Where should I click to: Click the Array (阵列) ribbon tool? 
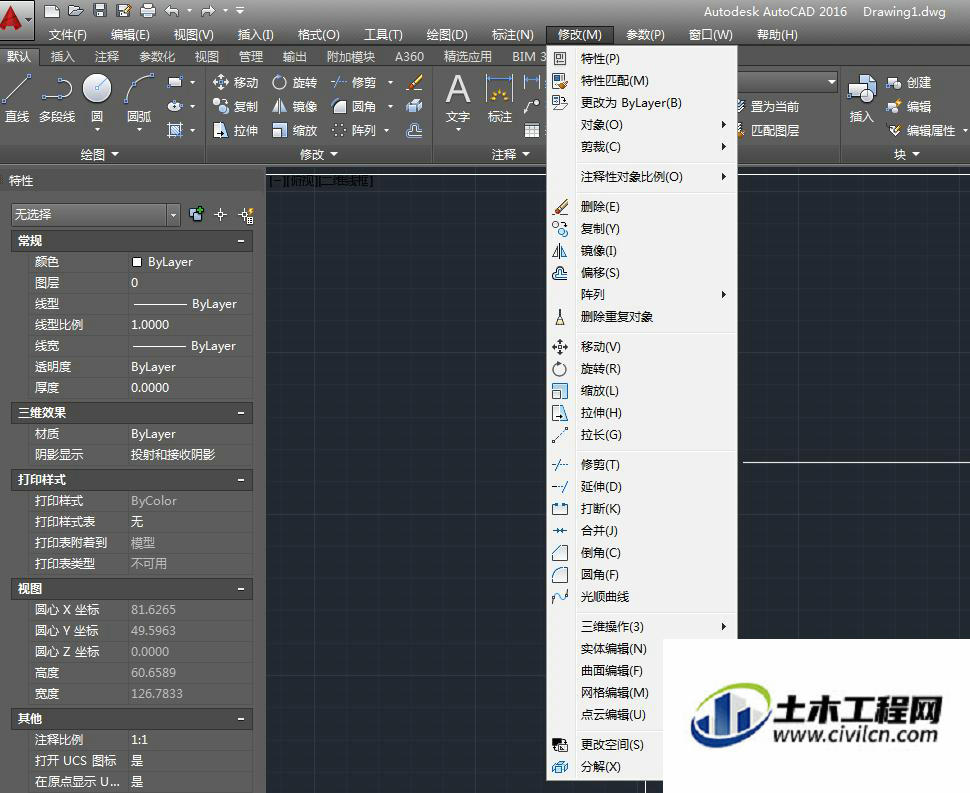tap(354, 131)
